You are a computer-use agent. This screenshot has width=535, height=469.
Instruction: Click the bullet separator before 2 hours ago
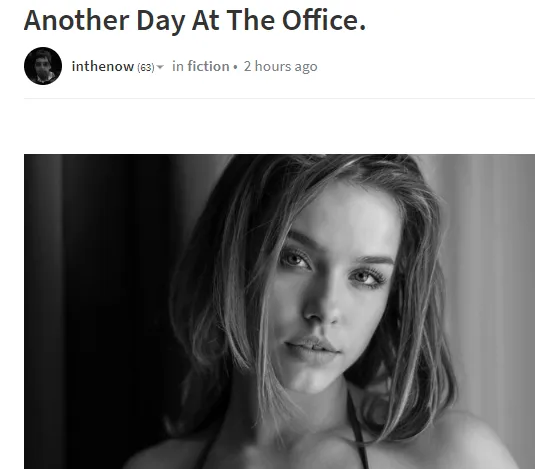point(235,67)
